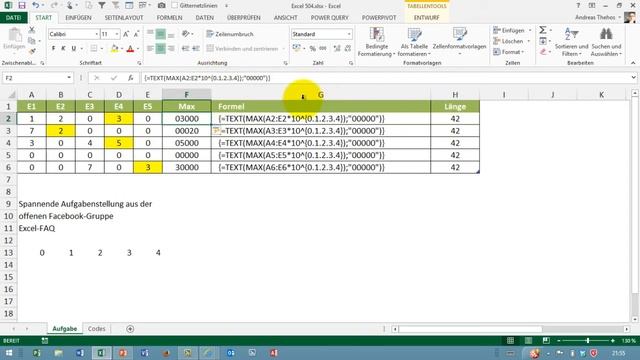This screenshot has height=360, width=640.
Task: Open the Help question mark icon
Action: point(578,6)
